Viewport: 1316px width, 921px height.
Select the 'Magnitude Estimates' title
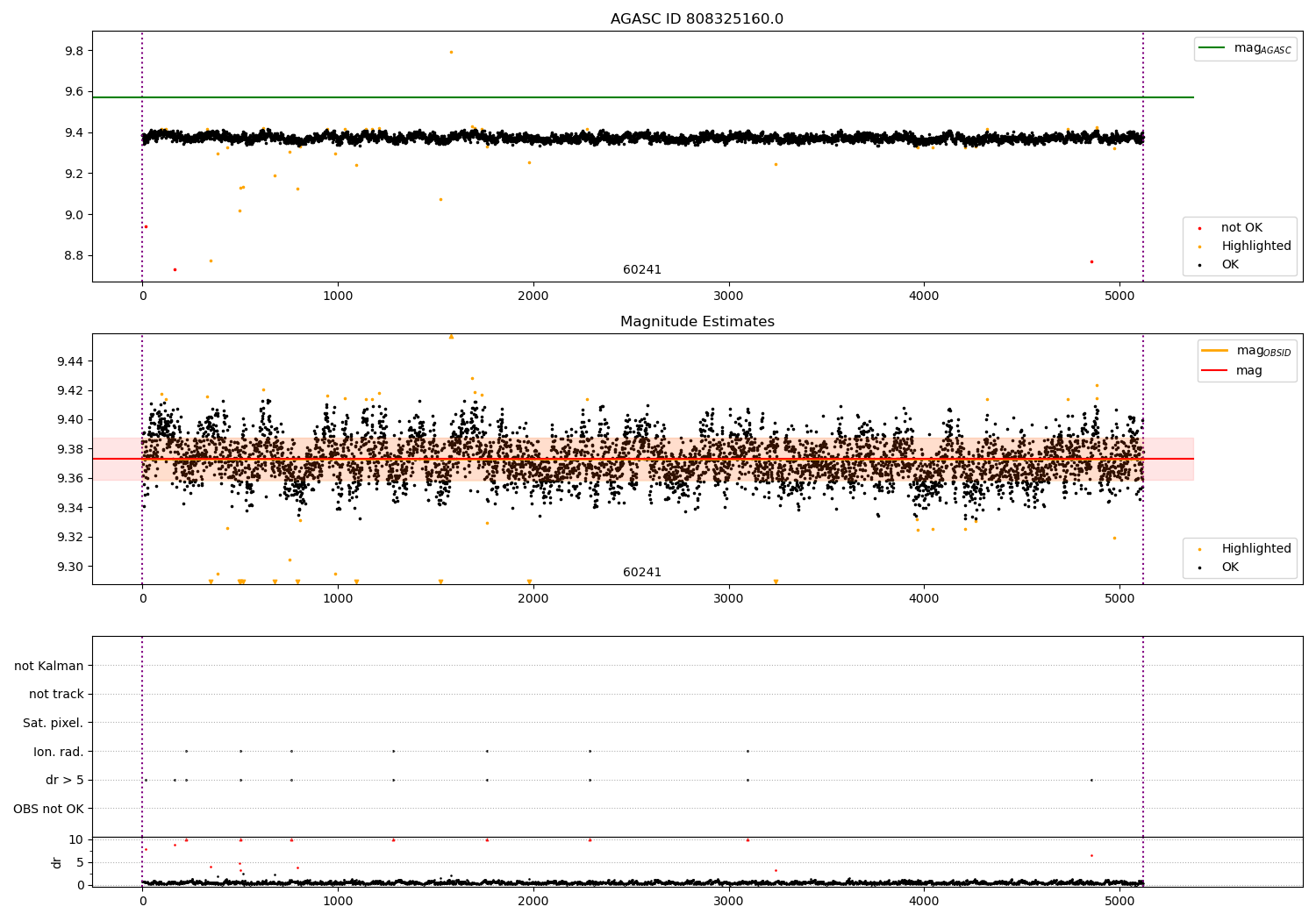[697, 322]
